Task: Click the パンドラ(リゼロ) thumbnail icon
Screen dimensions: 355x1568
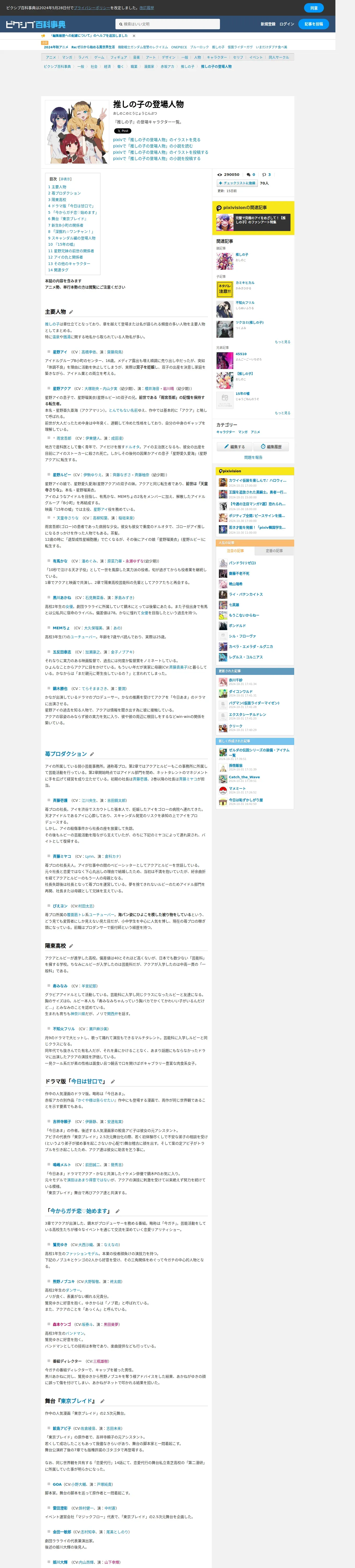Action: coord(223,563)
